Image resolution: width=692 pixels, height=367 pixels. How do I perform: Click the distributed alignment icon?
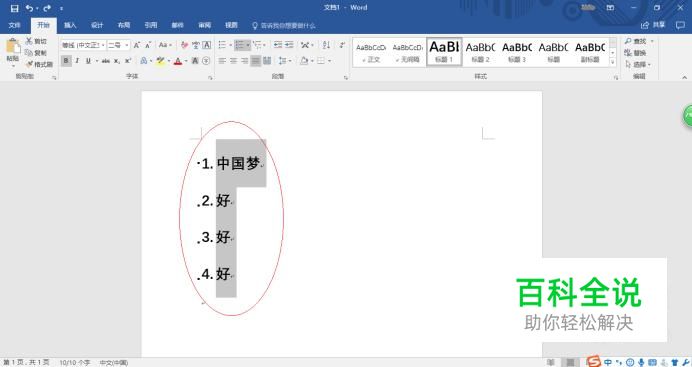[267, 61]
